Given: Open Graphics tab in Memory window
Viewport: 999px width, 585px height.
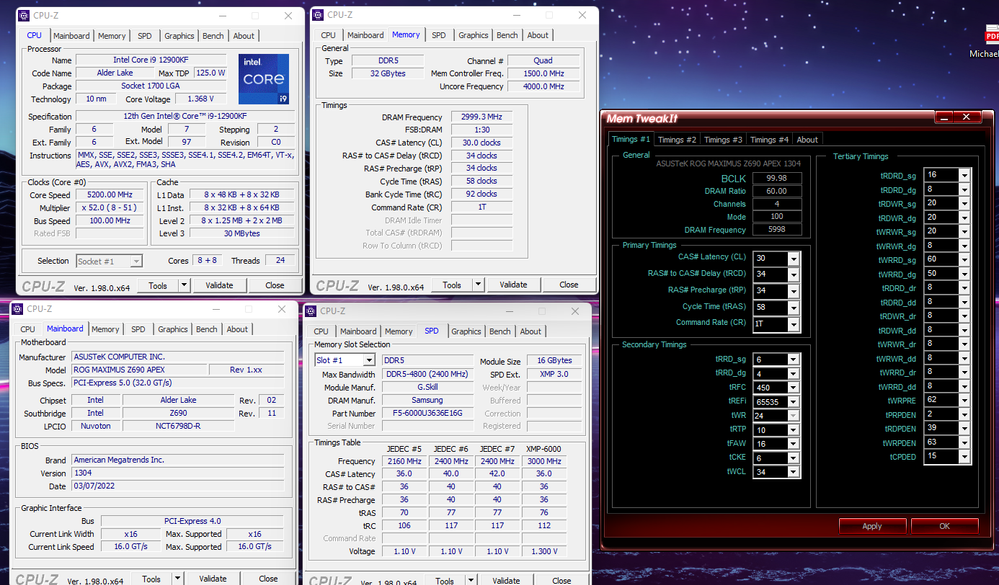Looking at the screenshot, I should (473, 35).
